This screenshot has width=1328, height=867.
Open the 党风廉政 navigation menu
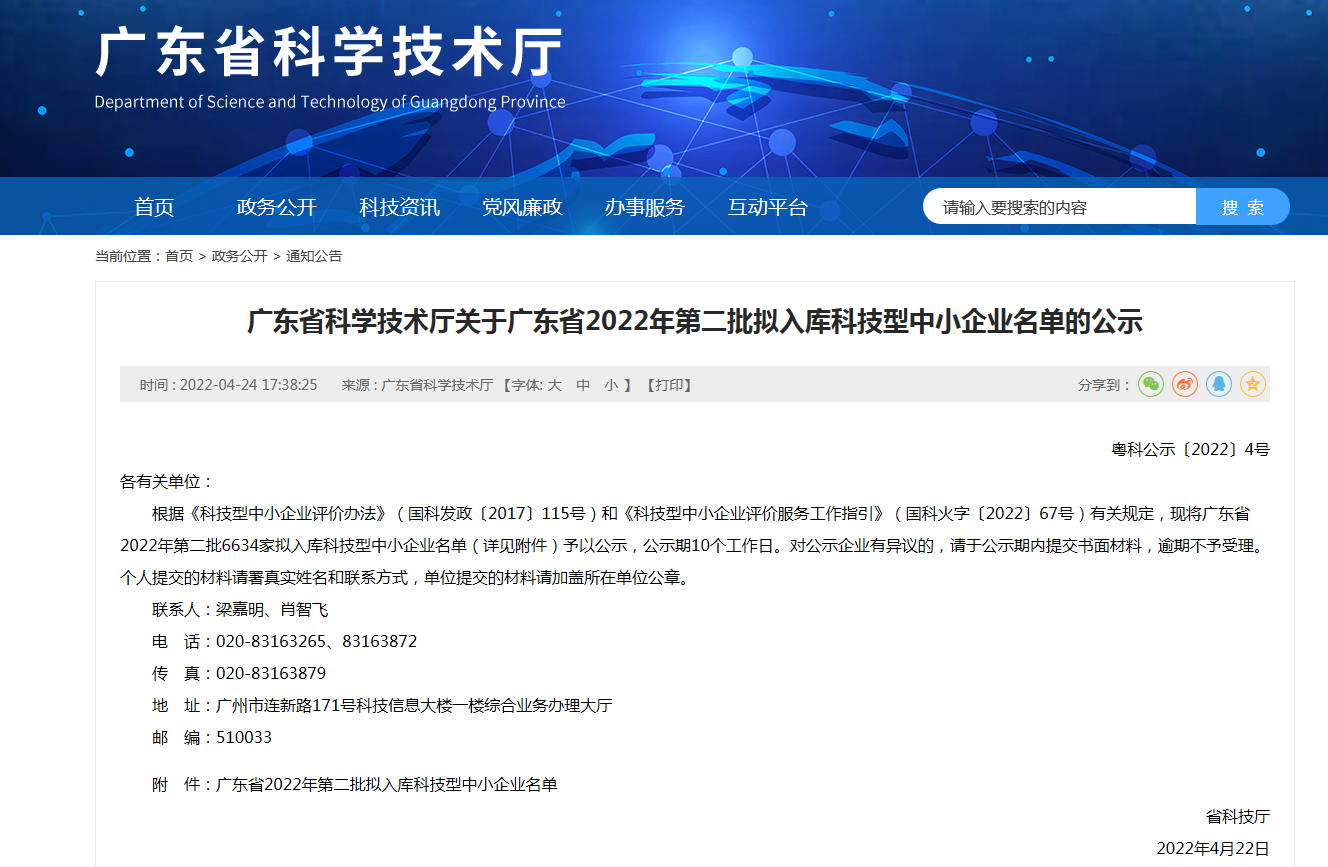point(522,207)
